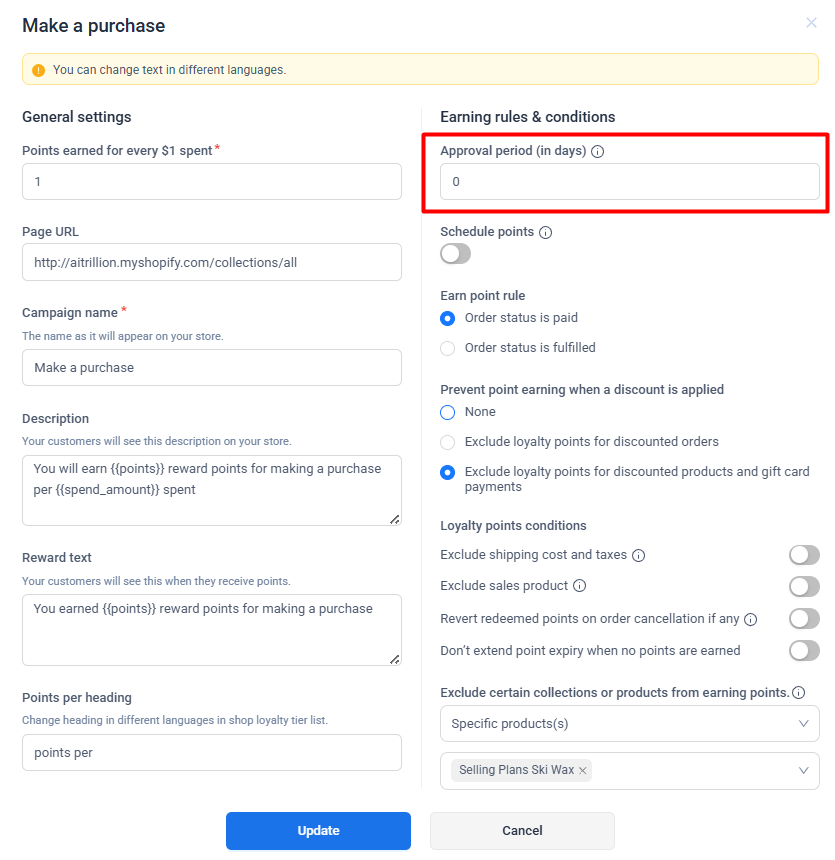Enable the Schedule points toggle
The image size is (835, 860).
pos(455,254)
